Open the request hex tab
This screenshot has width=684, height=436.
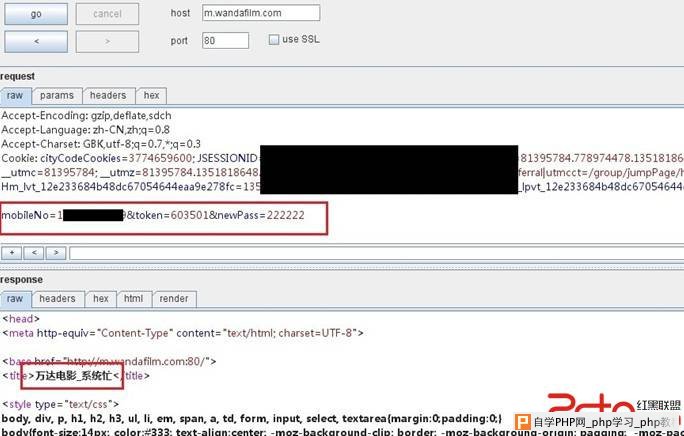click(x=151, y=96)
